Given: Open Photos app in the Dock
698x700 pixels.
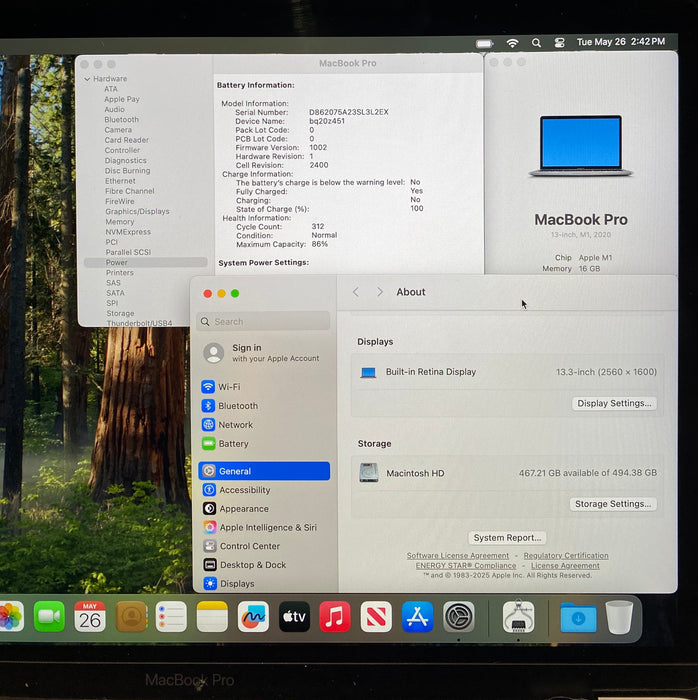Looking at the screenshot, I should (x=11, y=617).
